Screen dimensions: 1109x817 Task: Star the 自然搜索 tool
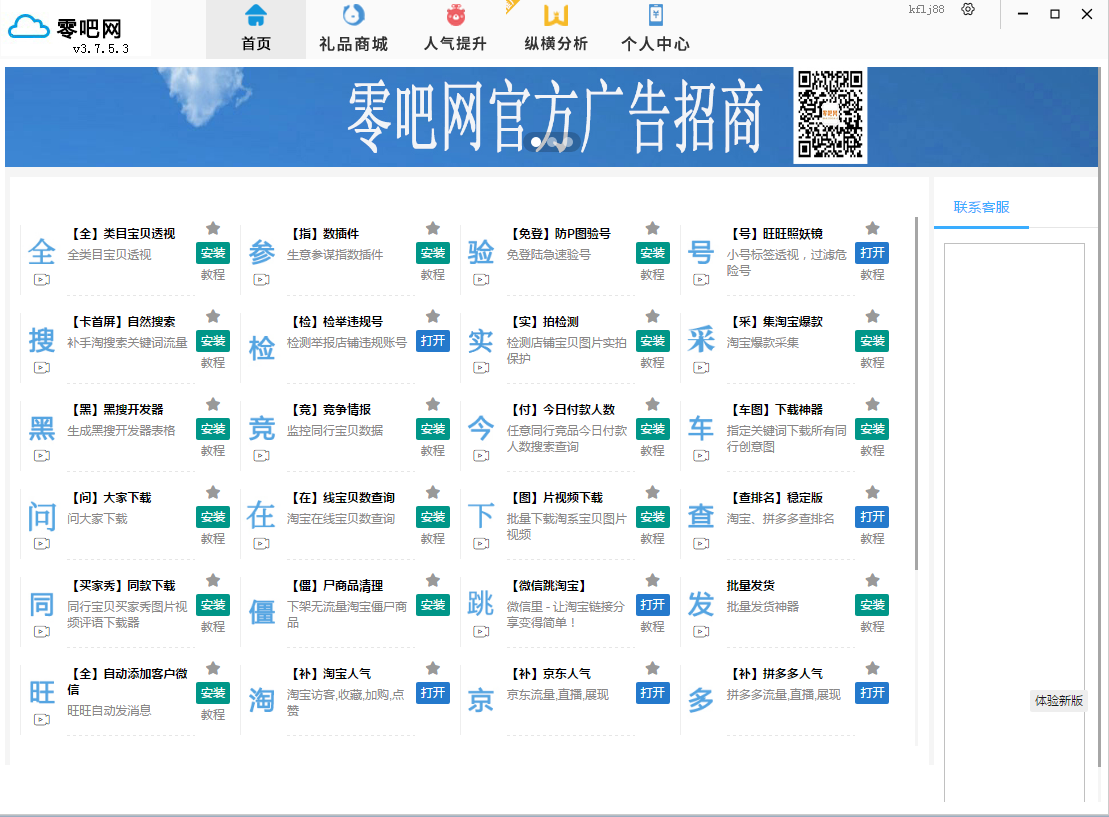(x=213, y=316)
